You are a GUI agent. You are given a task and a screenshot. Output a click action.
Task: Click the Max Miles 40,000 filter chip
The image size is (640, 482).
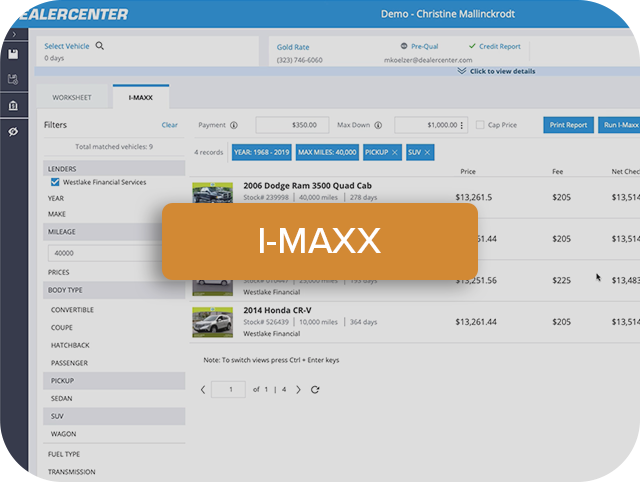(x=327, y=152)
